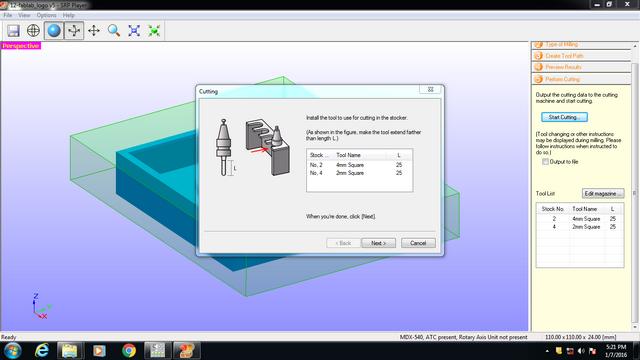
Task: Click the Stock column header in dialog
Action: pos(320,155)
